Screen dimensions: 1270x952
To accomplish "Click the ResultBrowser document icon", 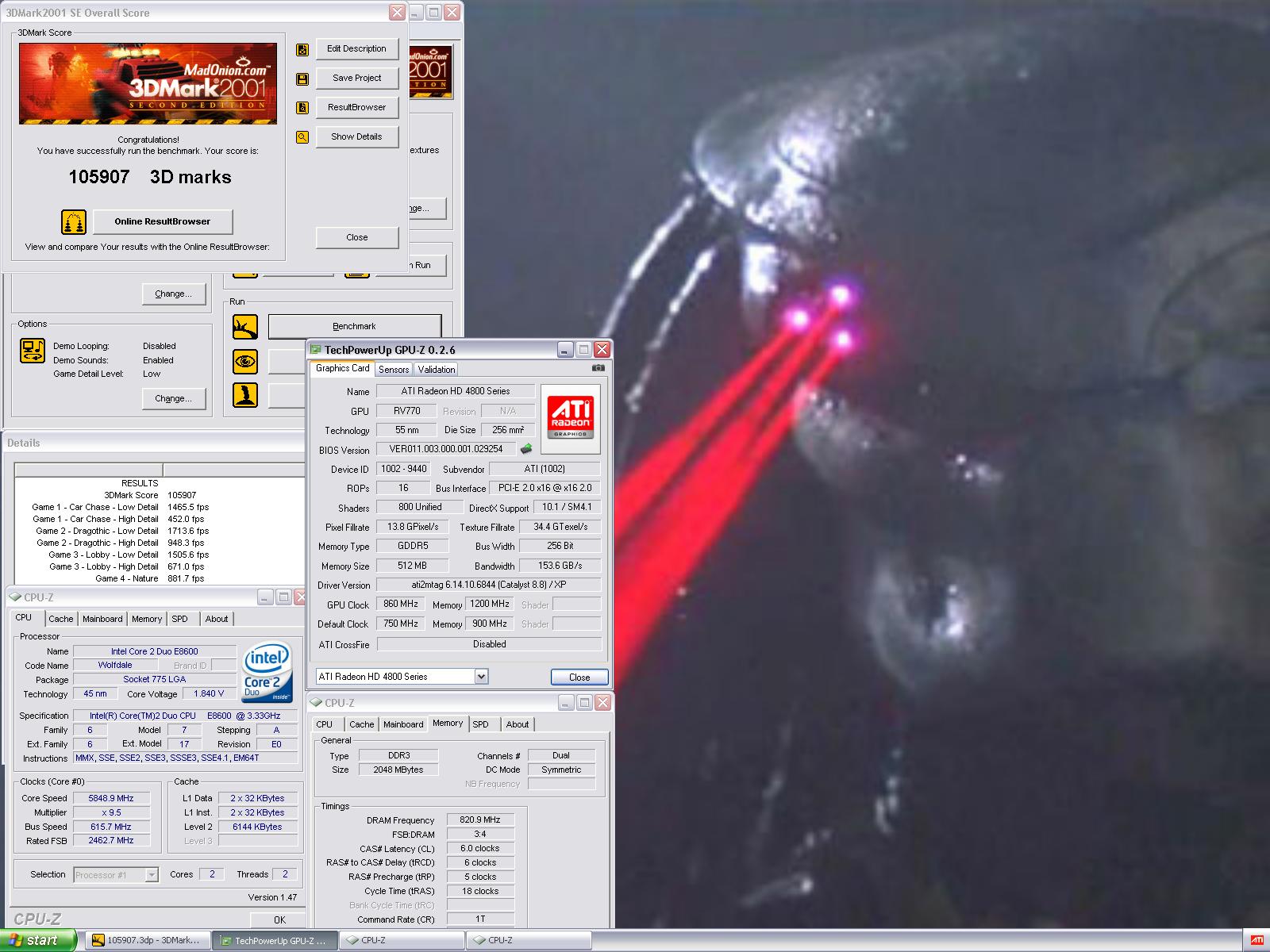I will pos(302,108).
